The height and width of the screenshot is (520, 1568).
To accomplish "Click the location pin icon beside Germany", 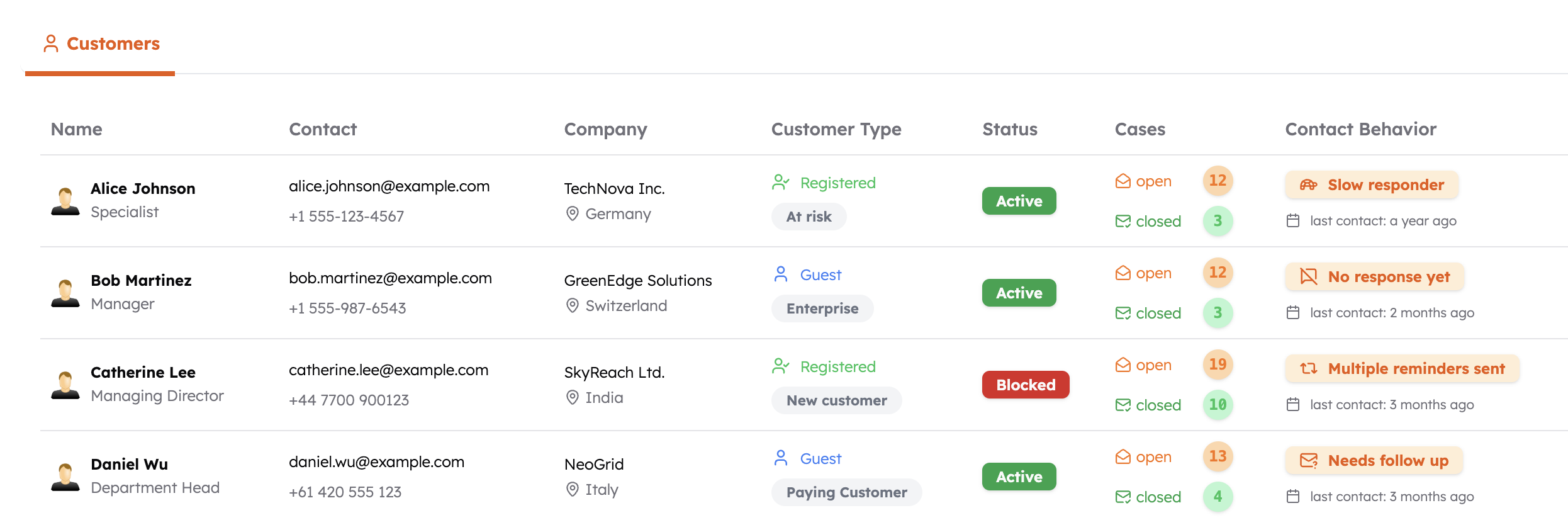I will (572, 214).
